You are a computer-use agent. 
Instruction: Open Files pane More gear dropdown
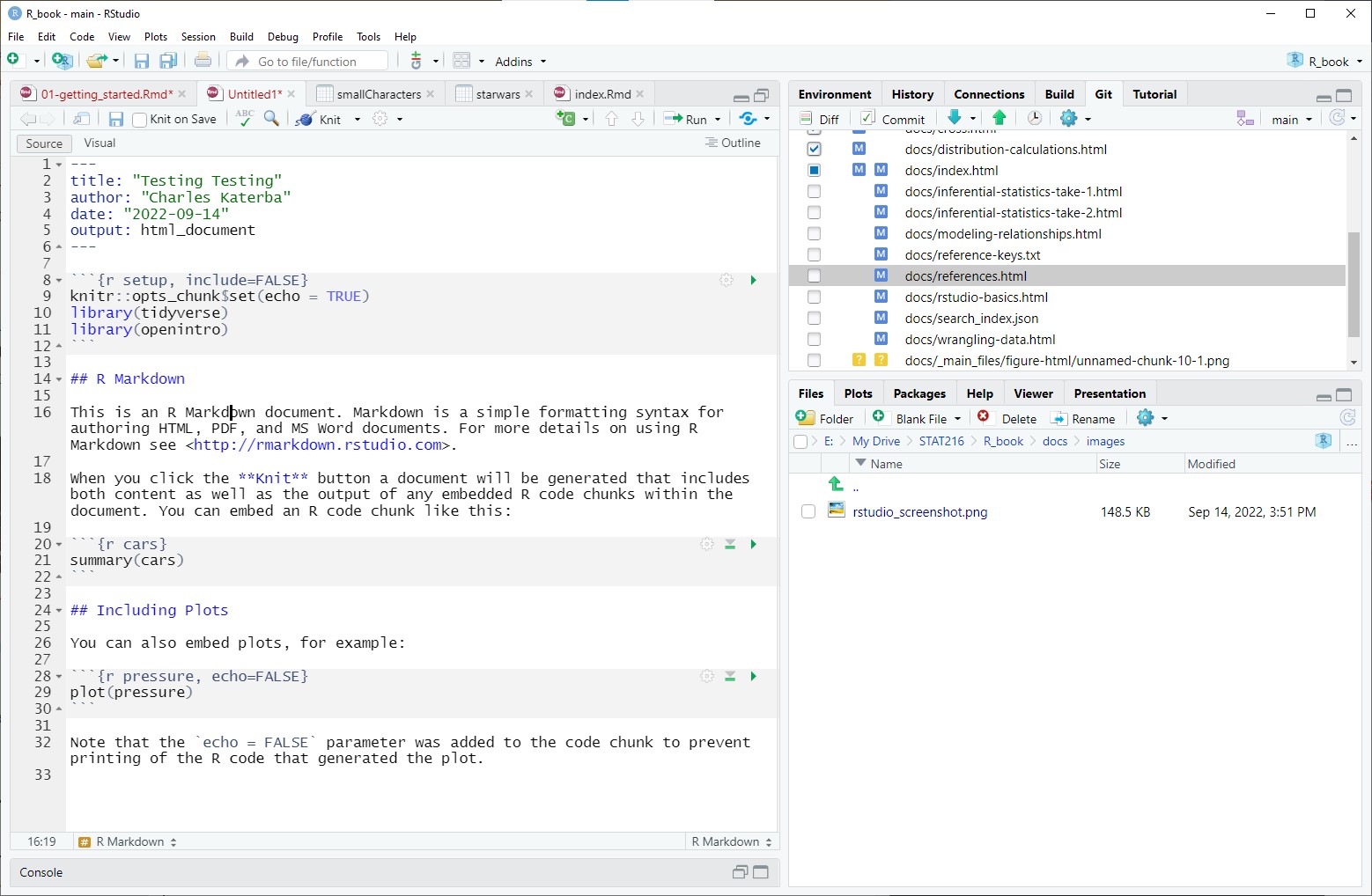click(1152, 418)
